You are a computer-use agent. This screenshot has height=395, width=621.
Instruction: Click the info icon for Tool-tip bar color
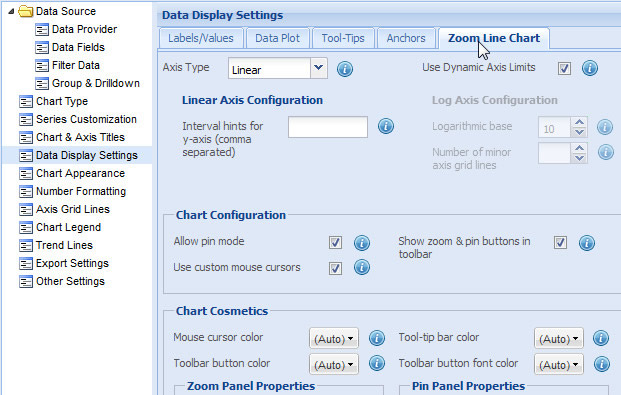[x=601, y=338]
